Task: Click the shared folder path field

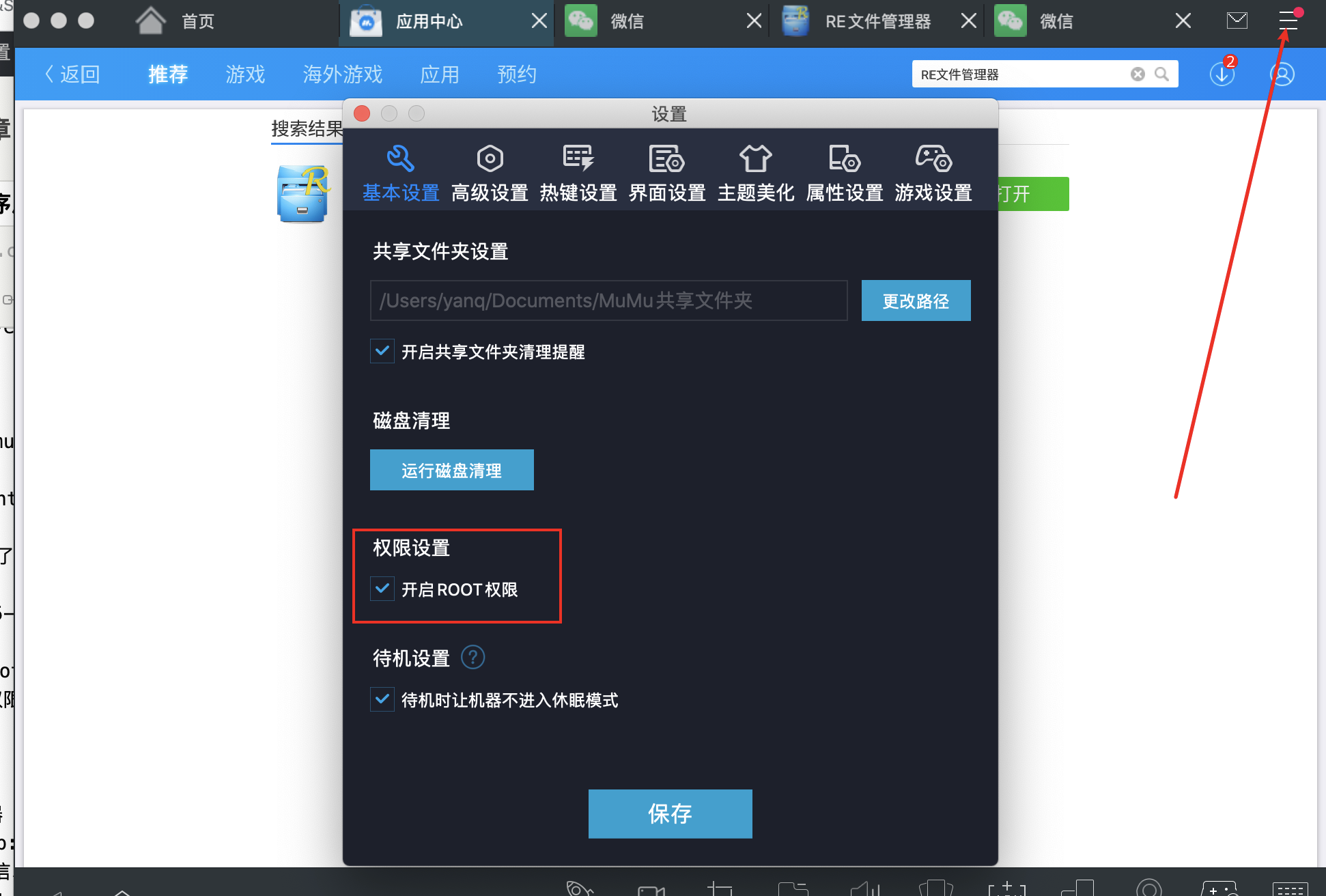Action: click(x=608, y=300)
